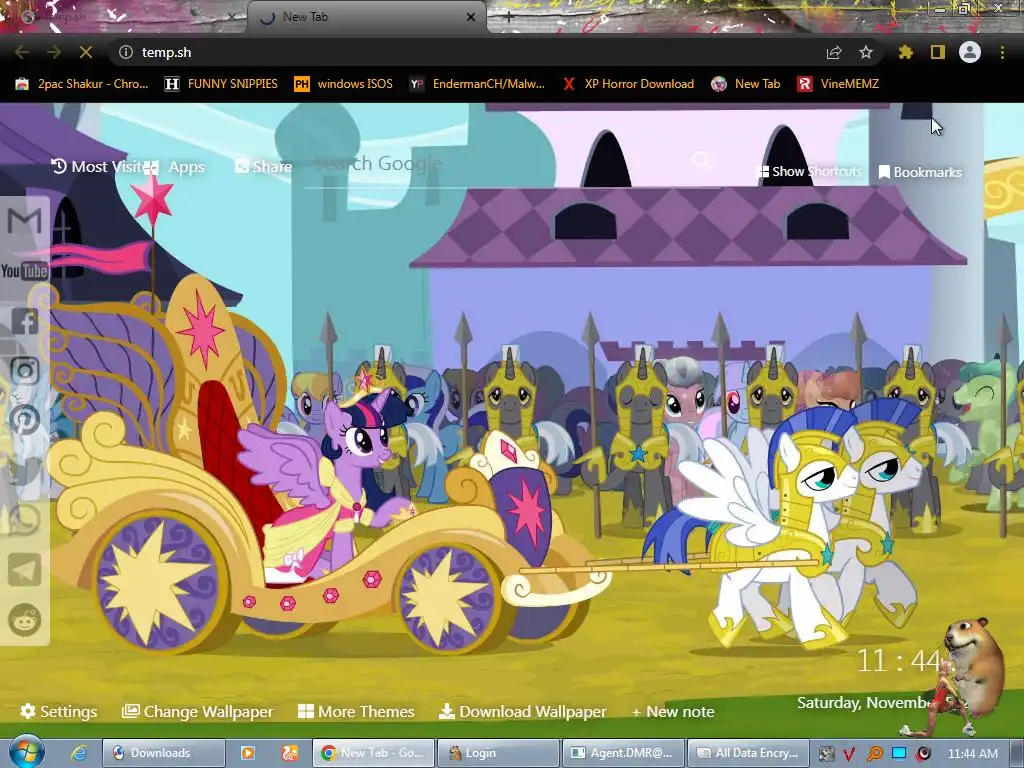
Task: Switch to the All Data Encry... taskbar window
Action: pos(749,753)
